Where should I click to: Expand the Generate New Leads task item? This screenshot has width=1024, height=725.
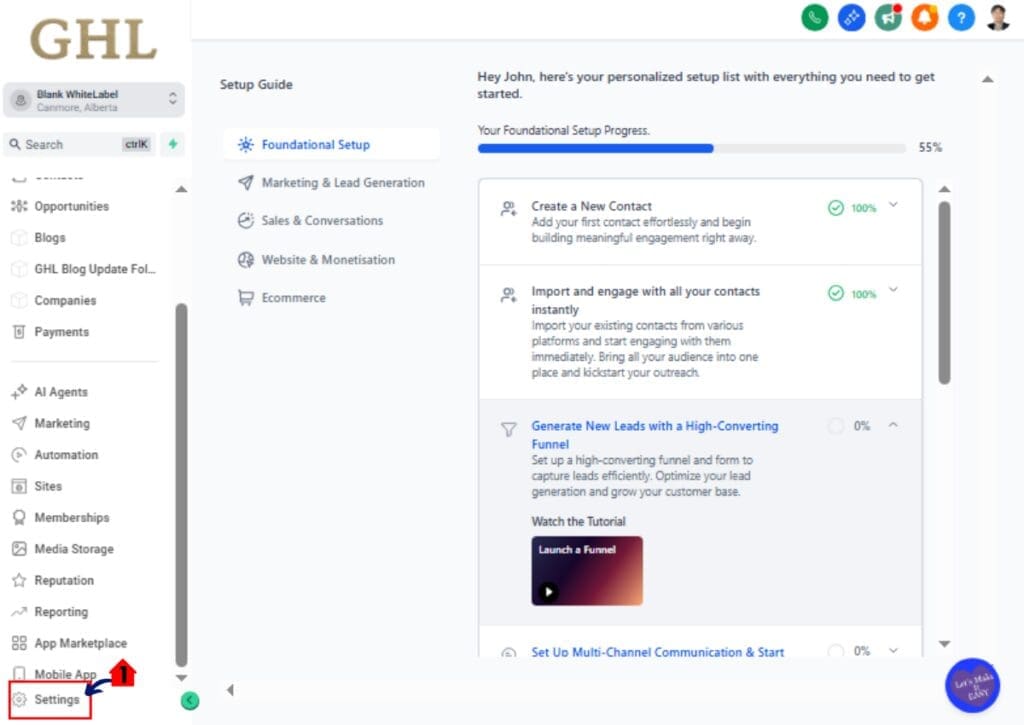[892, 425]
